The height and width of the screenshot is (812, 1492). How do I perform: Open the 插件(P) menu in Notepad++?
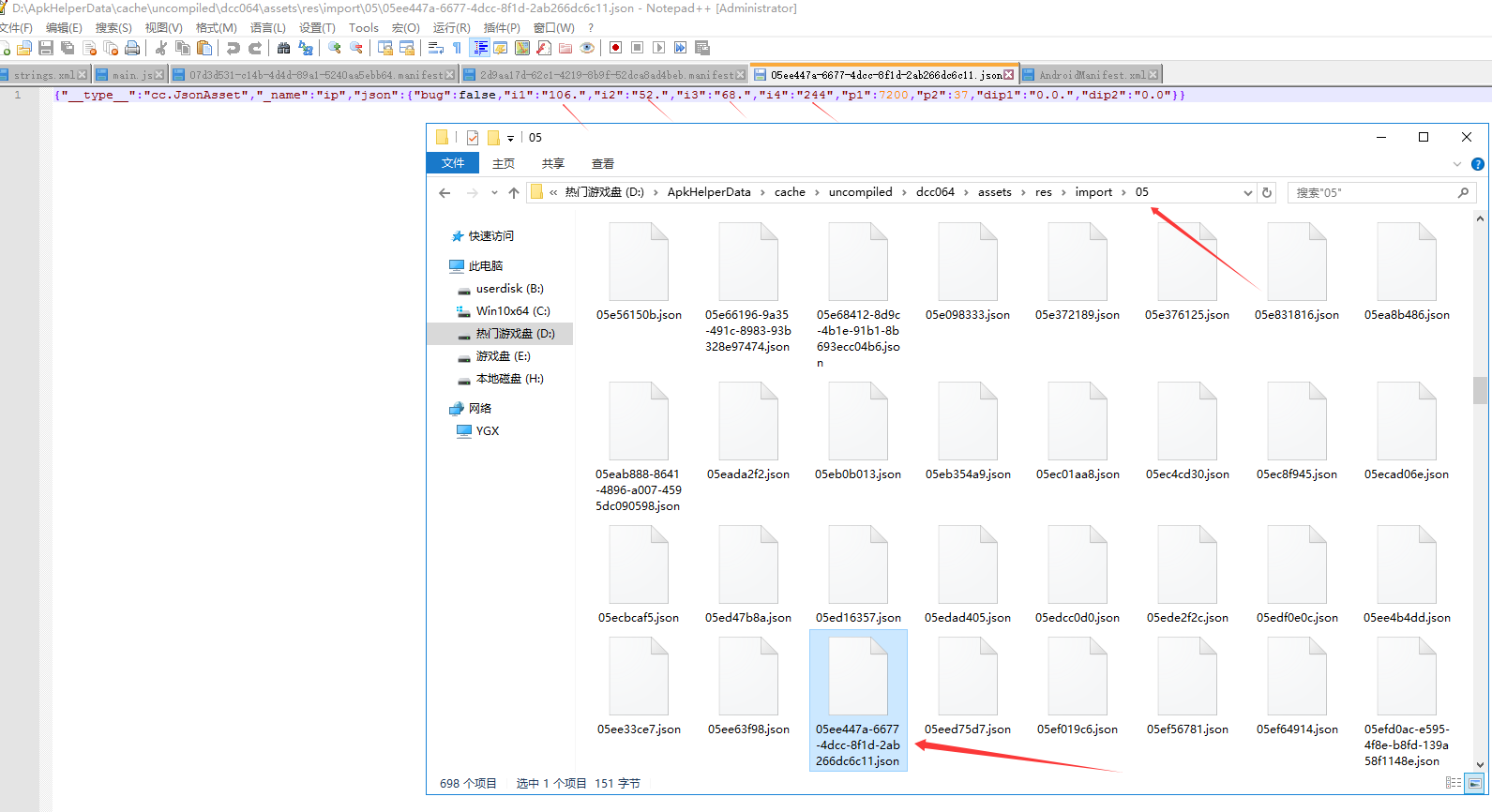click(x=501, y=28)
